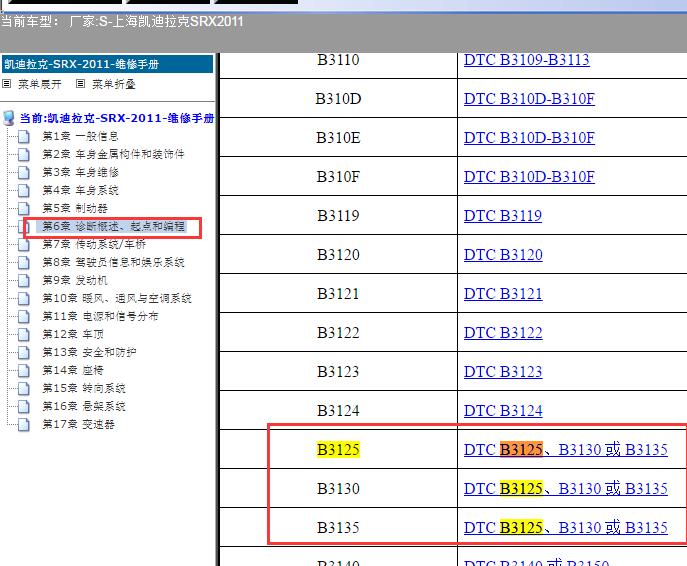
Task: Click the page icon for 第3章 车身维修
Action: coord(24,172)
